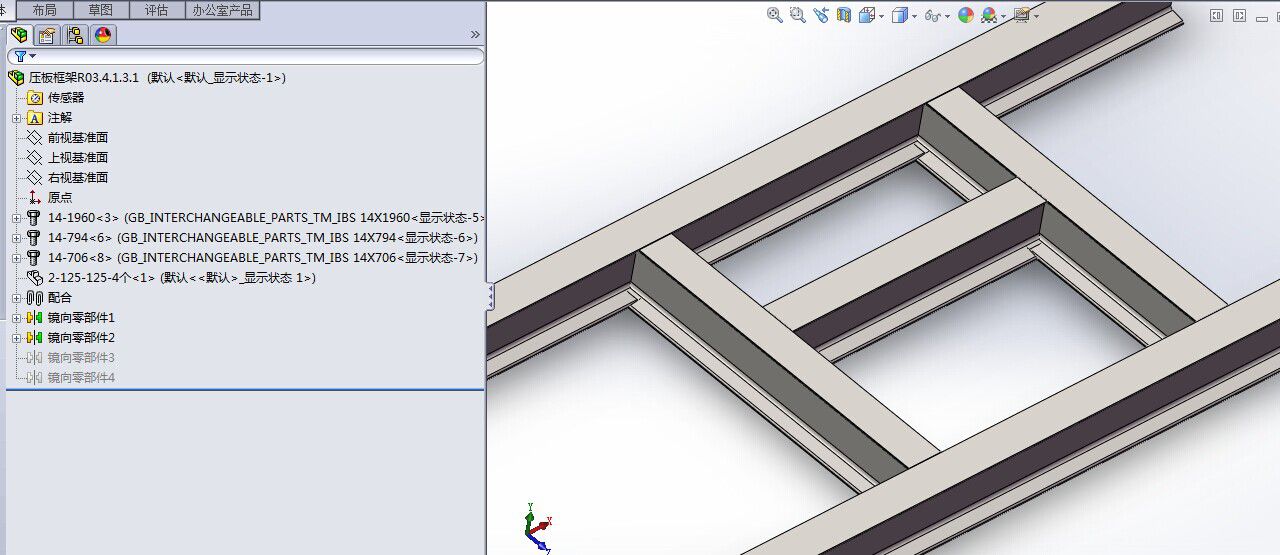Select the FeatureManager design tree tab

point(18,35)
